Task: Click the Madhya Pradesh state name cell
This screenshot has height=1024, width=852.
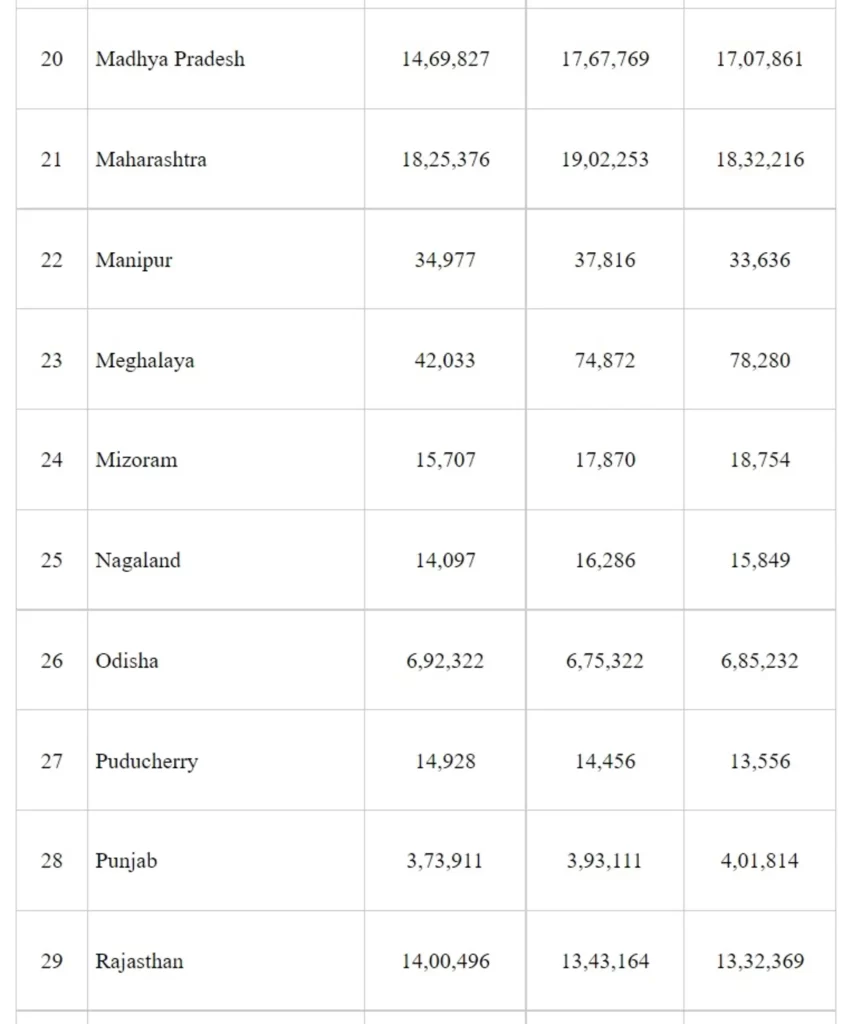Action: [x=170, y=59]
